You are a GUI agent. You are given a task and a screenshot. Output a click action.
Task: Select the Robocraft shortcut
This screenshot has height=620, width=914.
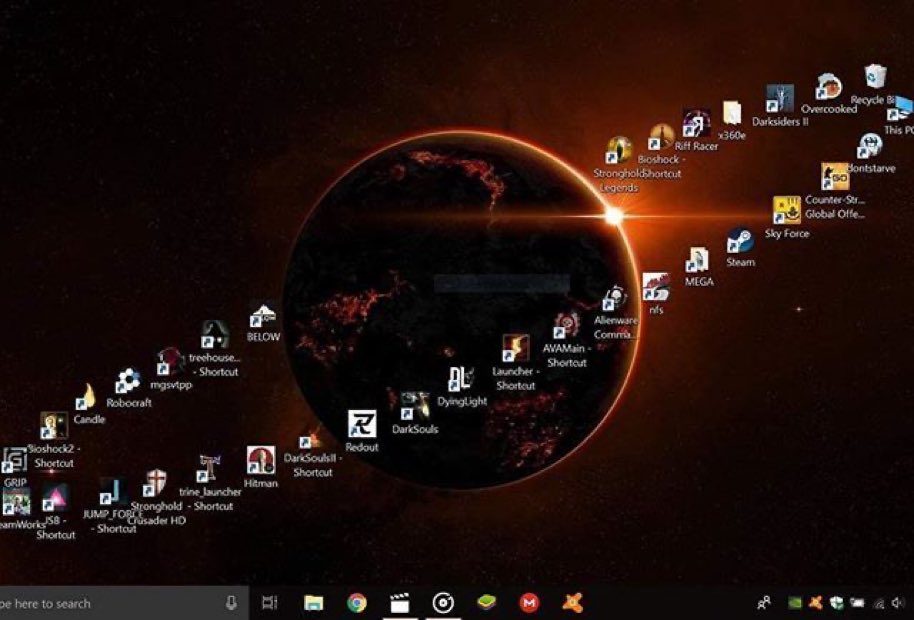(127, 381)
